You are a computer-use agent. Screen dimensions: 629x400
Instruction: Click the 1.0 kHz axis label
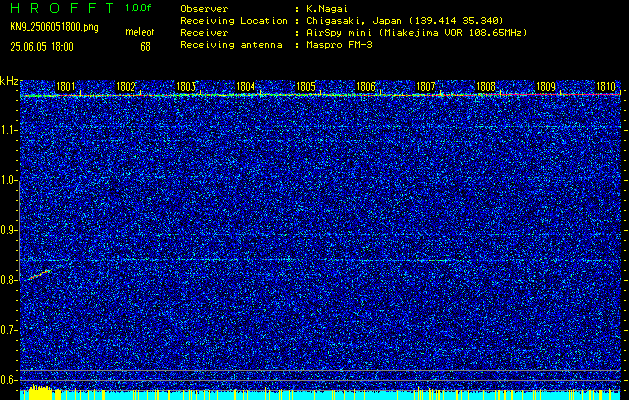click(x=9, y=180)
